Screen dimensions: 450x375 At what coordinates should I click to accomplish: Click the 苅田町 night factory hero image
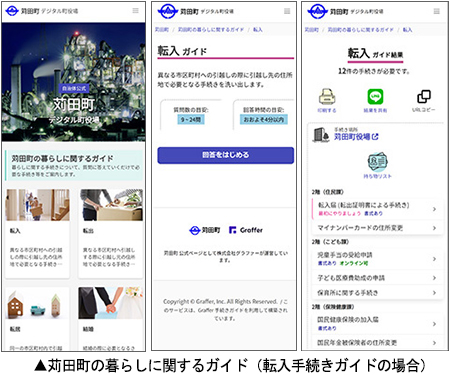tap(74, 82)
